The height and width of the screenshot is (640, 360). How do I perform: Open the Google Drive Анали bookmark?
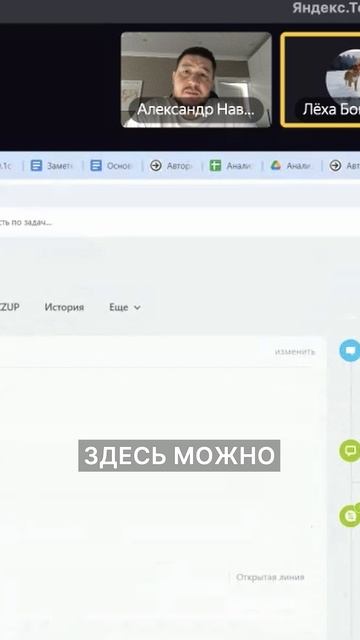290,166
